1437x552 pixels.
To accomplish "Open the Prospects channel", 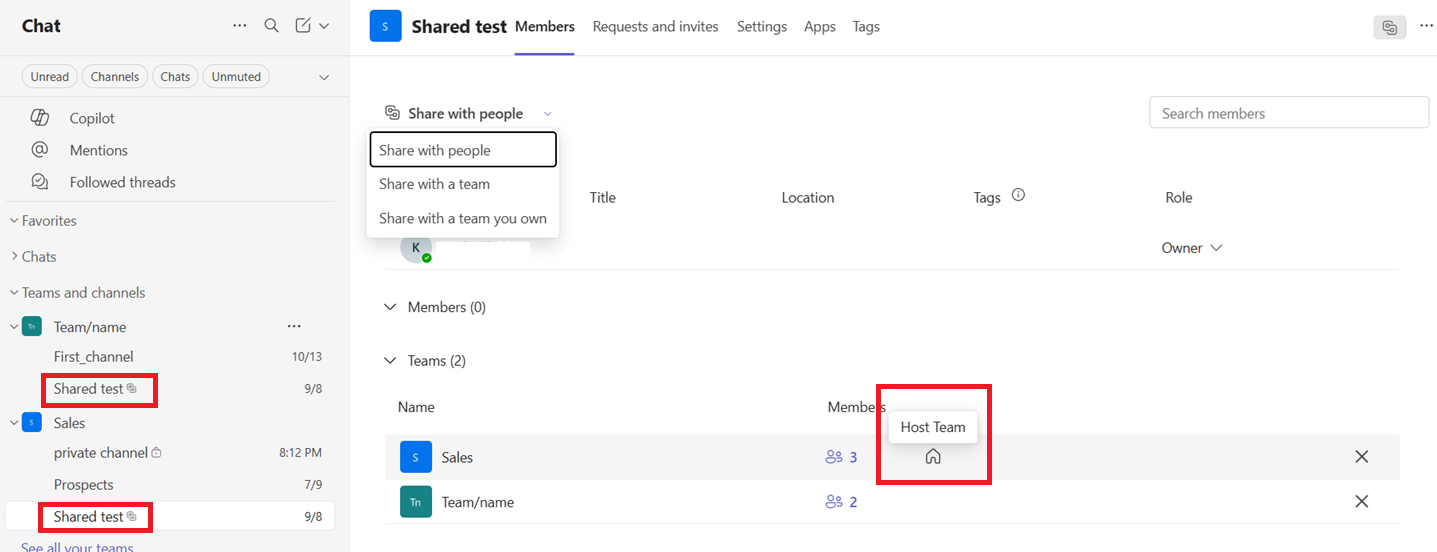I will [x=84, y=485].
